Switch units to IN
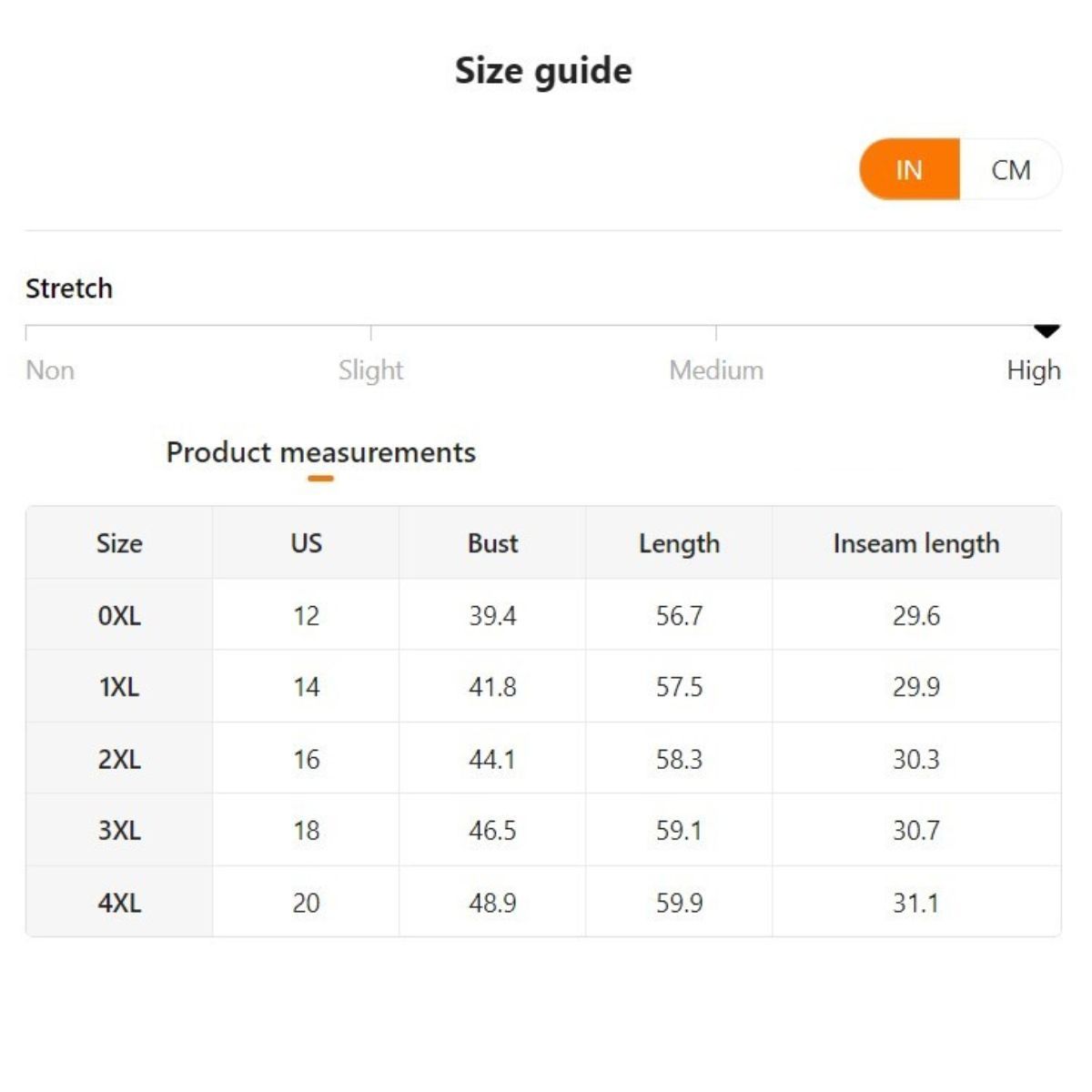 tap(909, 170)
